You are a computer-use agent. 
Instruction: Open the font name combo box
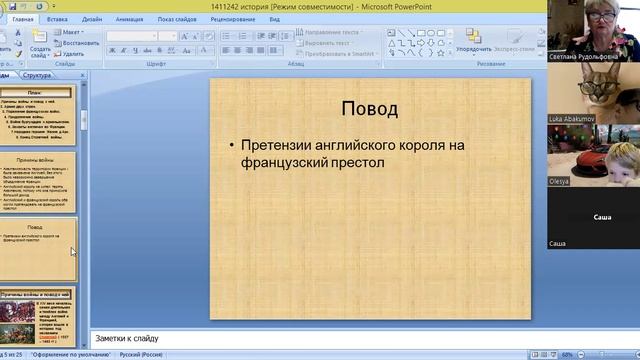(x=132, y=36)
